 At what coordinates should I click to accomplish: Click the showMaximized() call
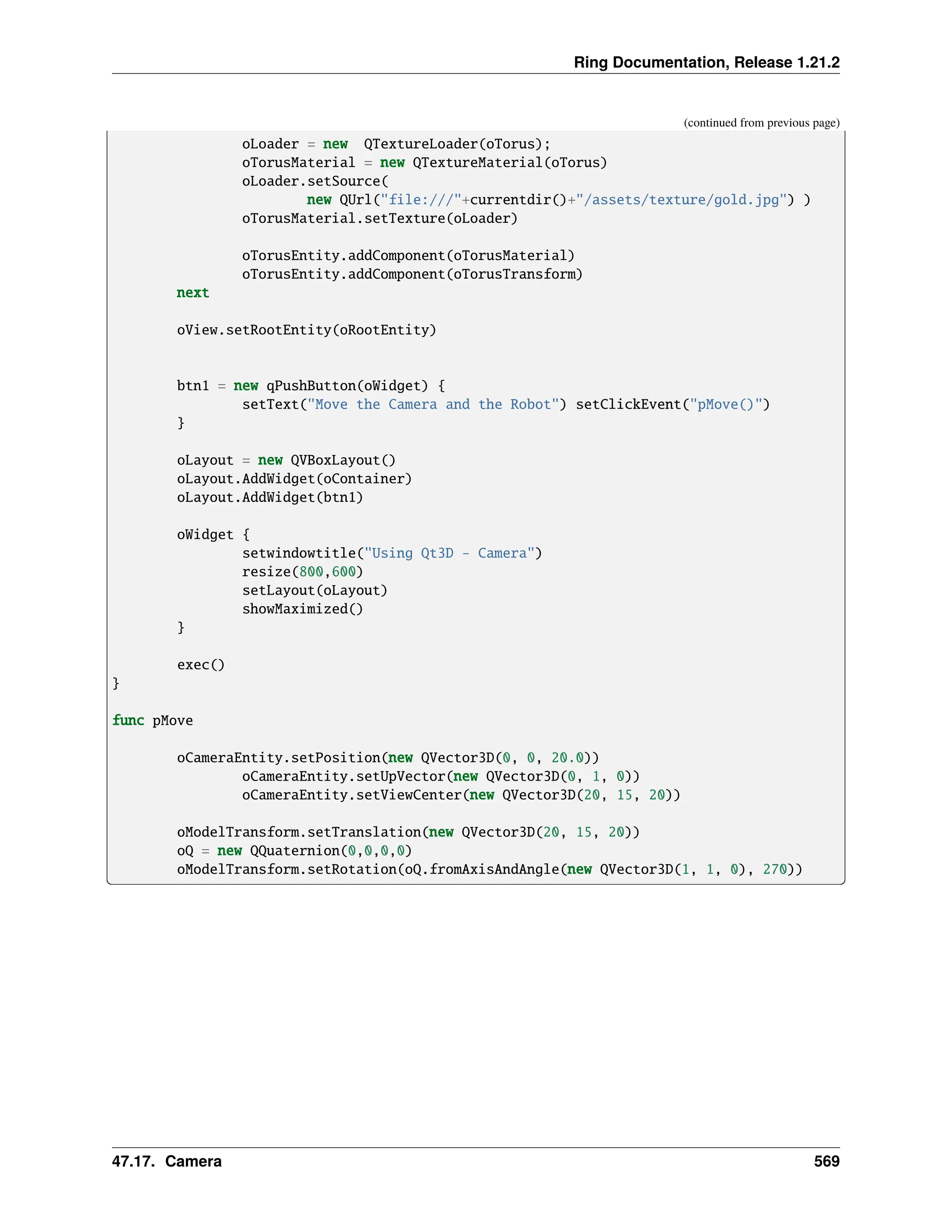(x=302, y=609)
